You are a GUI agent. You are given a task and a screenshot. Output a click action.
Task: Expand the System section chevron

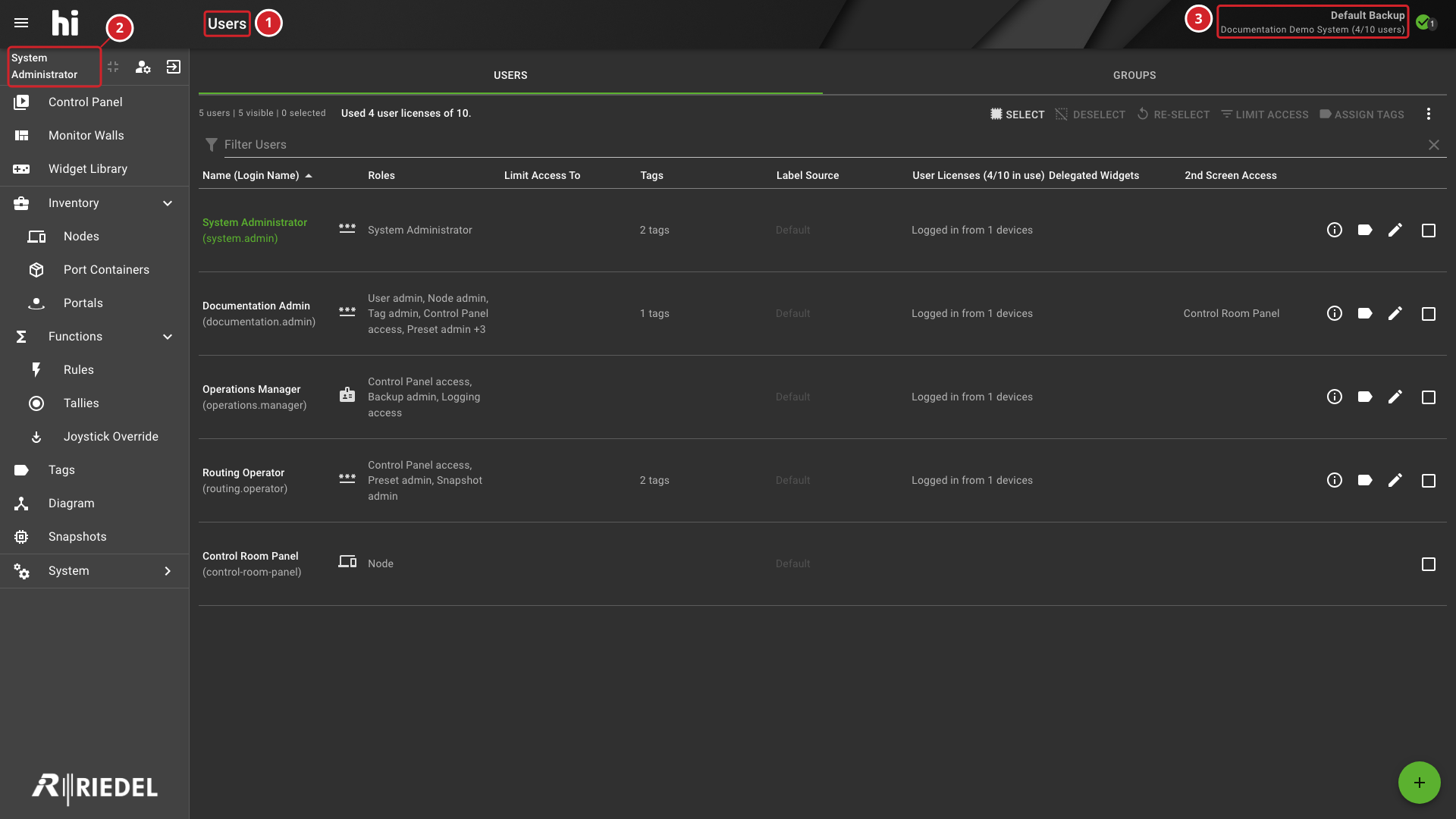pos(168,571)
